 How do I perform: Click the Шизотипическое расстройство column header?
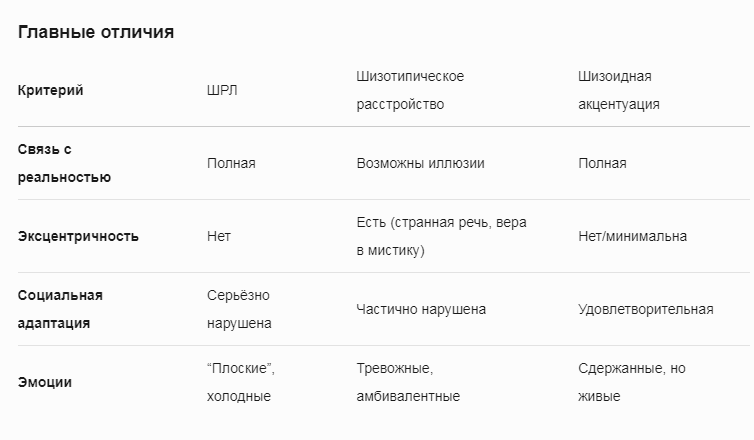click(410, 90)
